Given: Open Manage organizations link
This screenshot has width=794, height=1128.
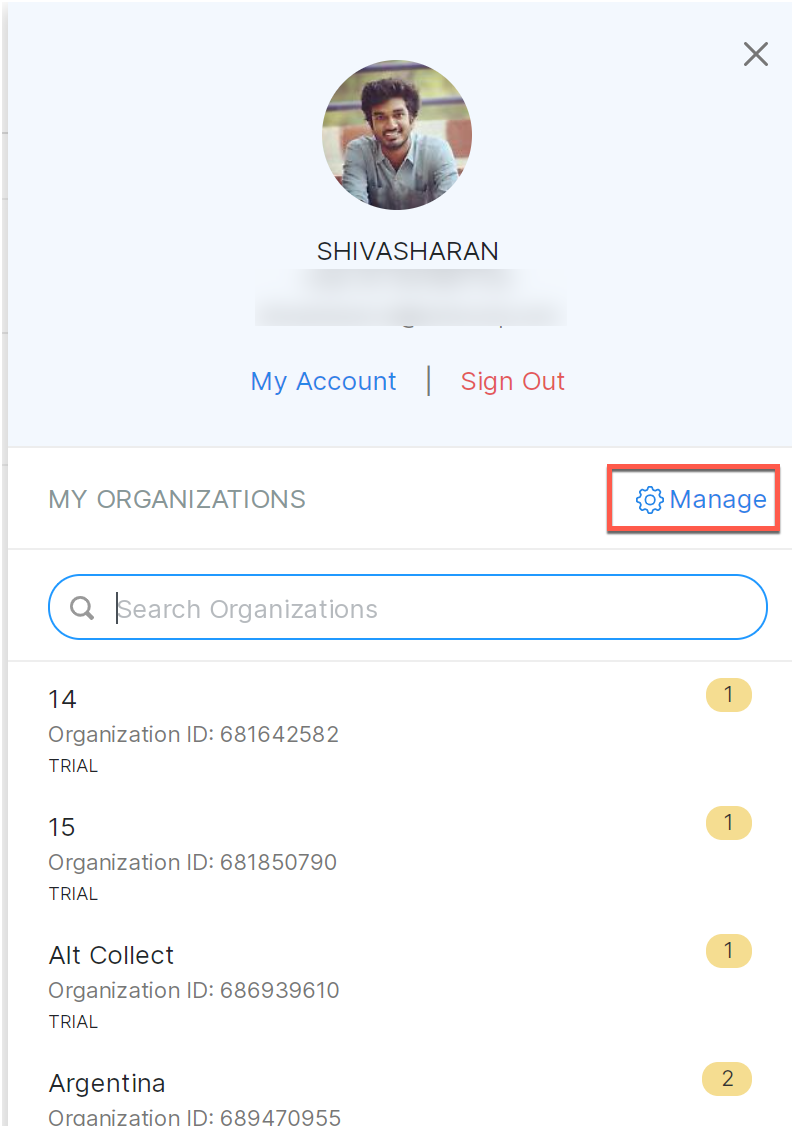Looking at the screenshot, I should [x=717, y=499].
